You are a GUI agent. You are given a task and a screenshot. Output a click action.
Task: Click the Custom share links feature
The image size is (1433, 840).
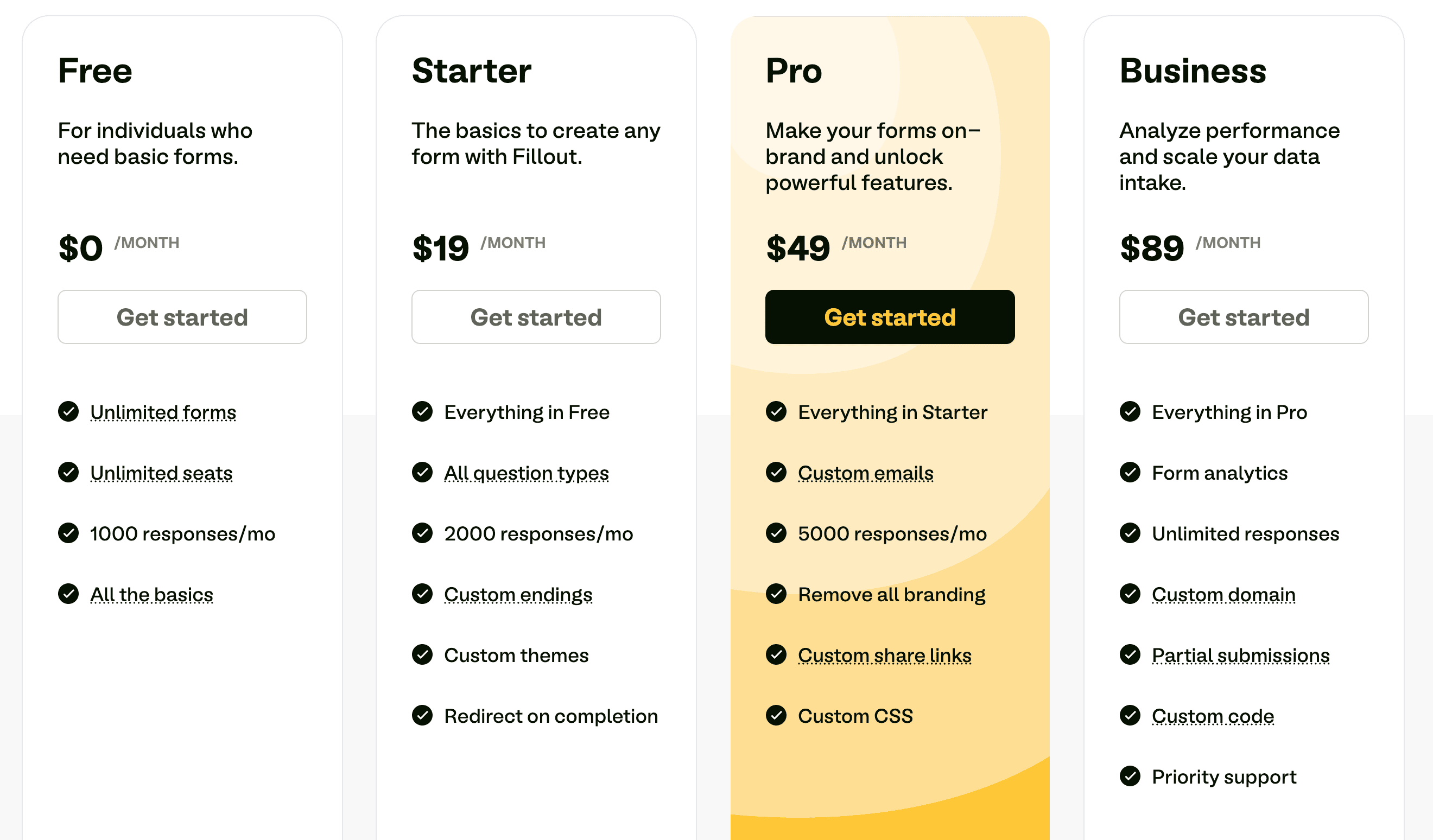(884, 656)
